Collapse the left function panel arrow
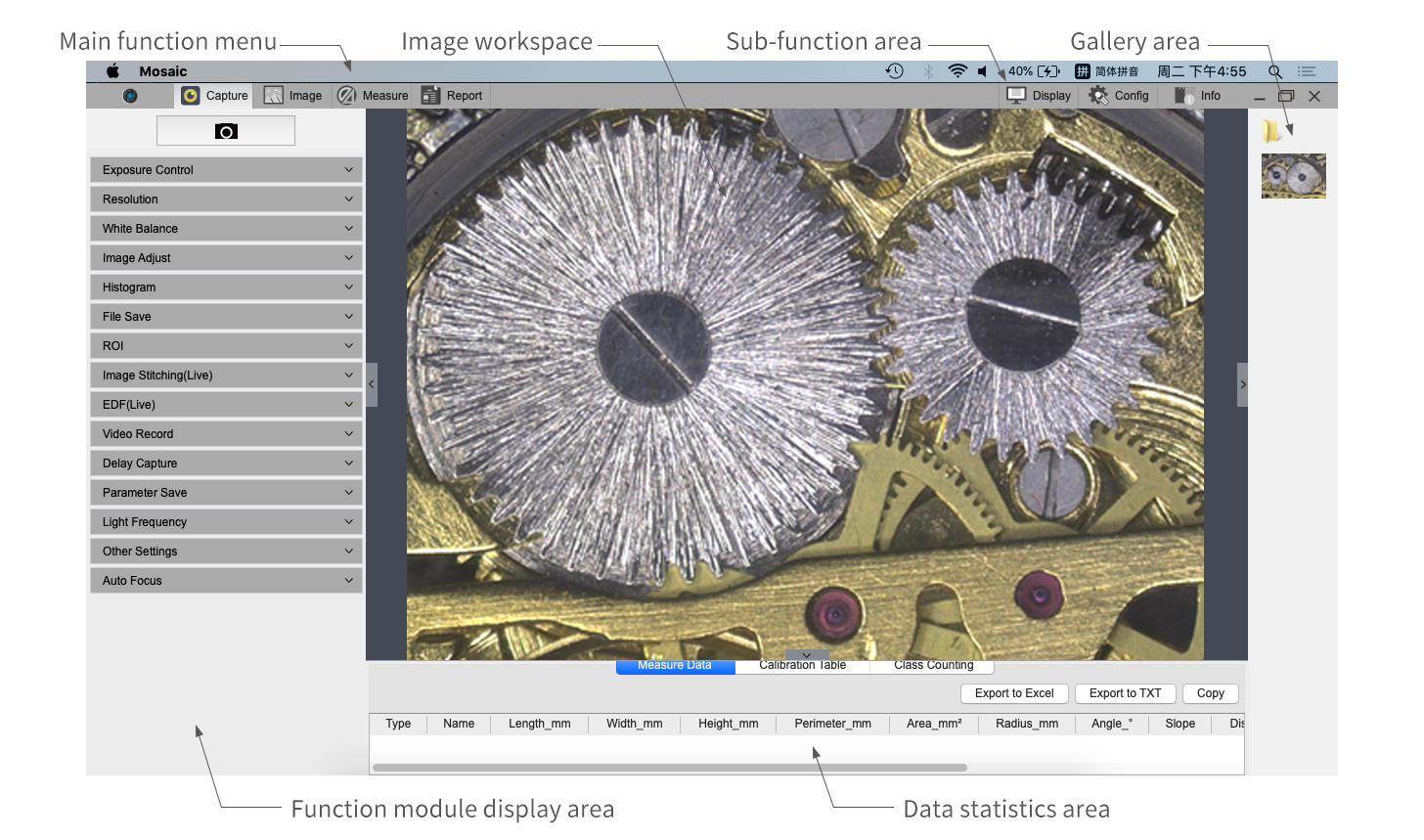Image resolution: width=1424 pixels, height=840 pixels. click(372, 384)
